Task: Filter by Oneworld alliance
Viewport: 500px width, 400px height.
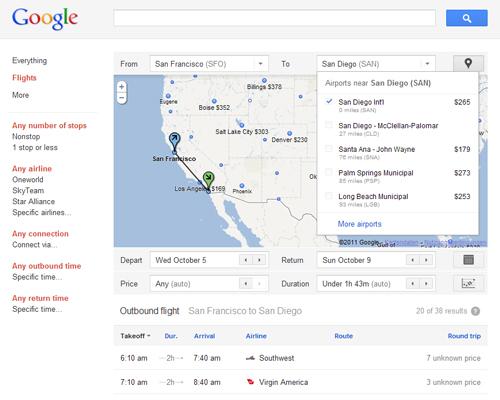Action: (x=28, y=180)
